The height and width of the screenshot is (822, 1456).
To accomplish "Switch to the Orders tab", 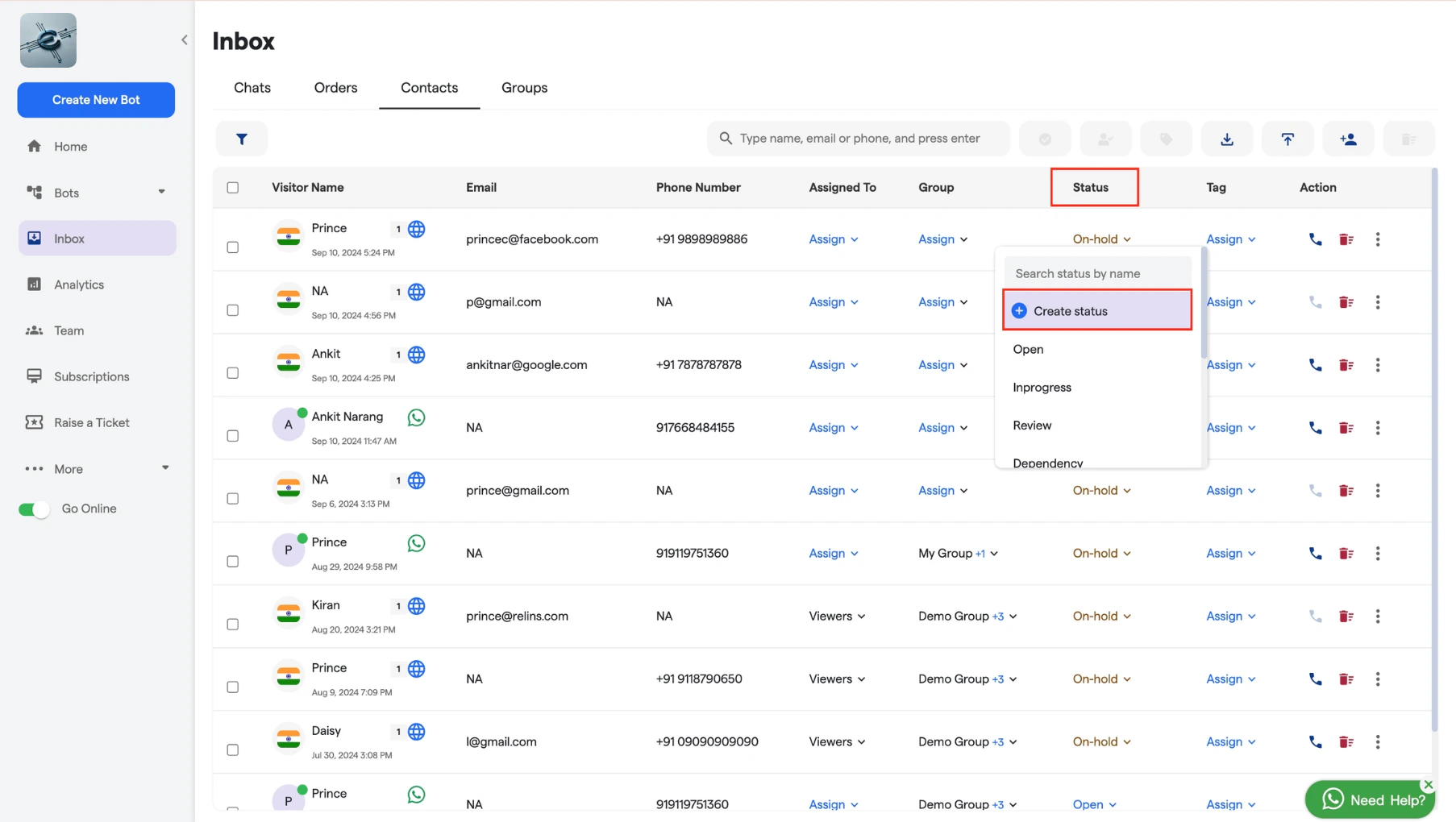I will 336,88.
